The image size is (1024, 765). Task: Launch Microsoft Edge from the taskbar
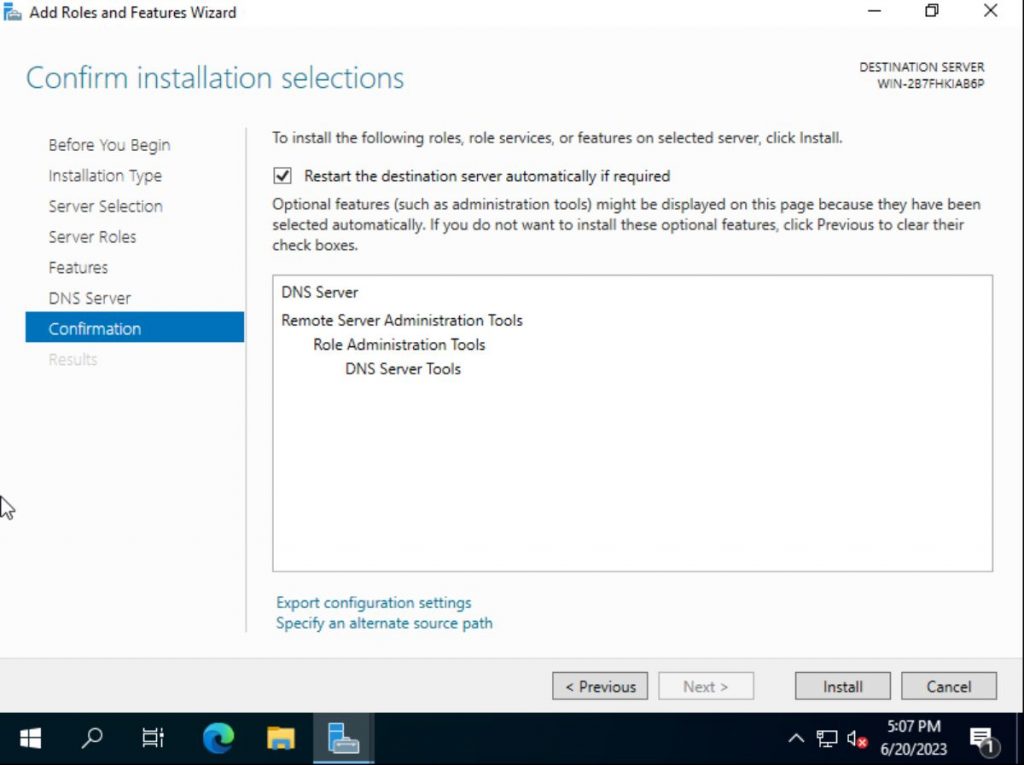coord(218,738)
